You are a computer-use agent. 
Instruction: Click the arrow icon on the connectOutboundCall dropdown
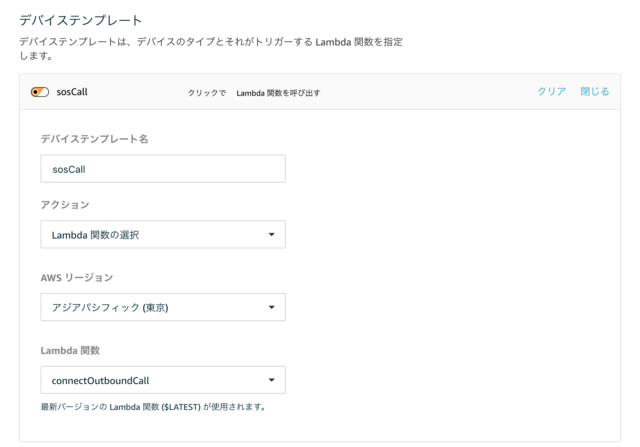click(x=271, y=380)
